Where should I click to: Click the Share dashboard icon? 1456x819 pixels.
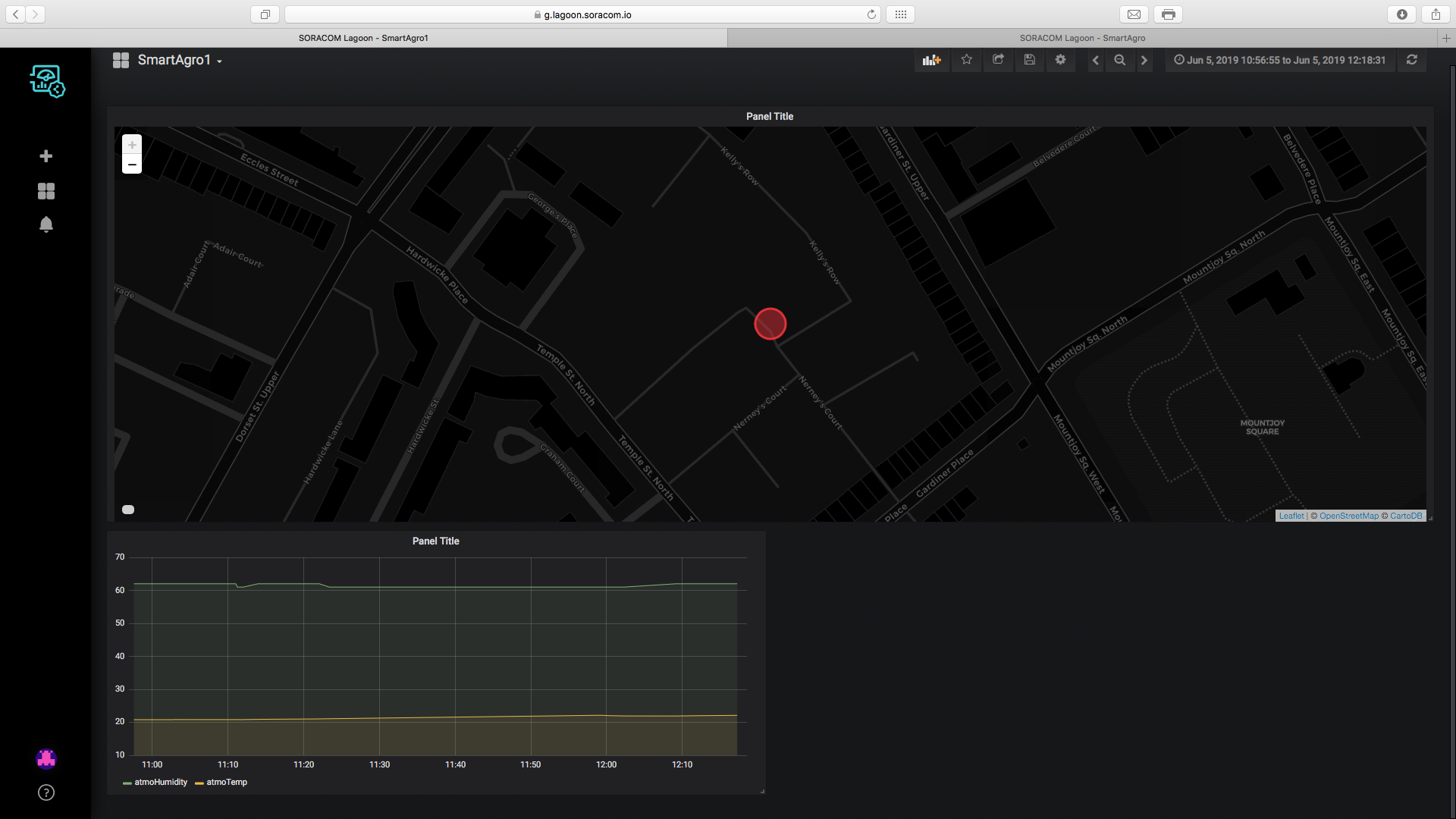(998, 60)
